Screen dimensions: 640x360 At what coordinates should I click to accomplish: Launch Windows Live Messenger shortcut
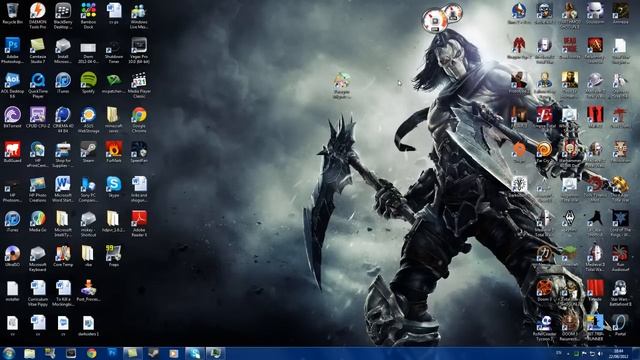point(139,16)
